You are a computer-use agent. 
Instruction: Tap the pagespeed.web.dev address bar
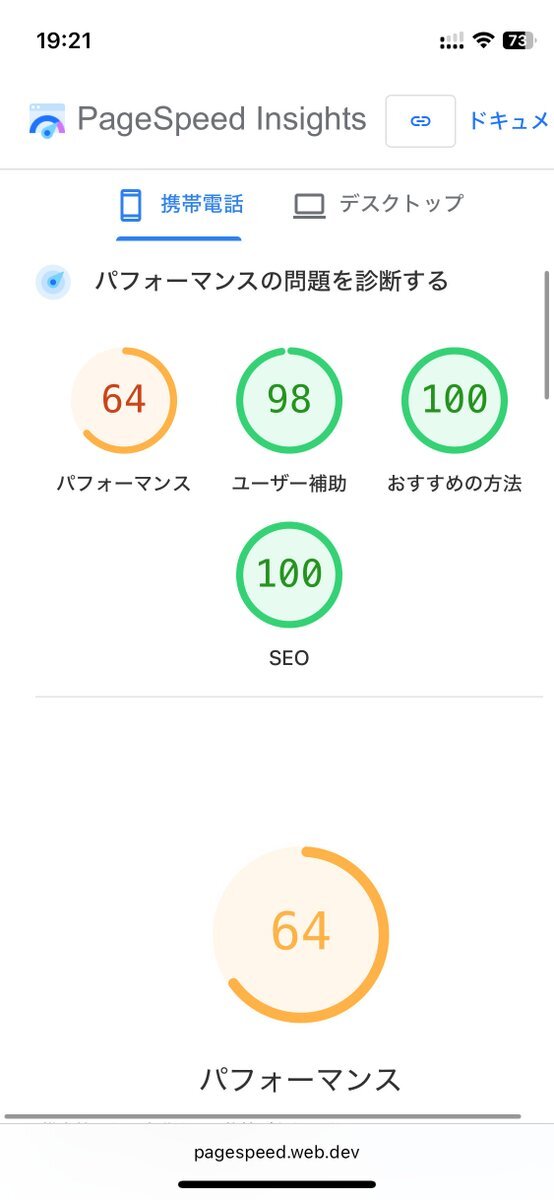(277, 1152)
